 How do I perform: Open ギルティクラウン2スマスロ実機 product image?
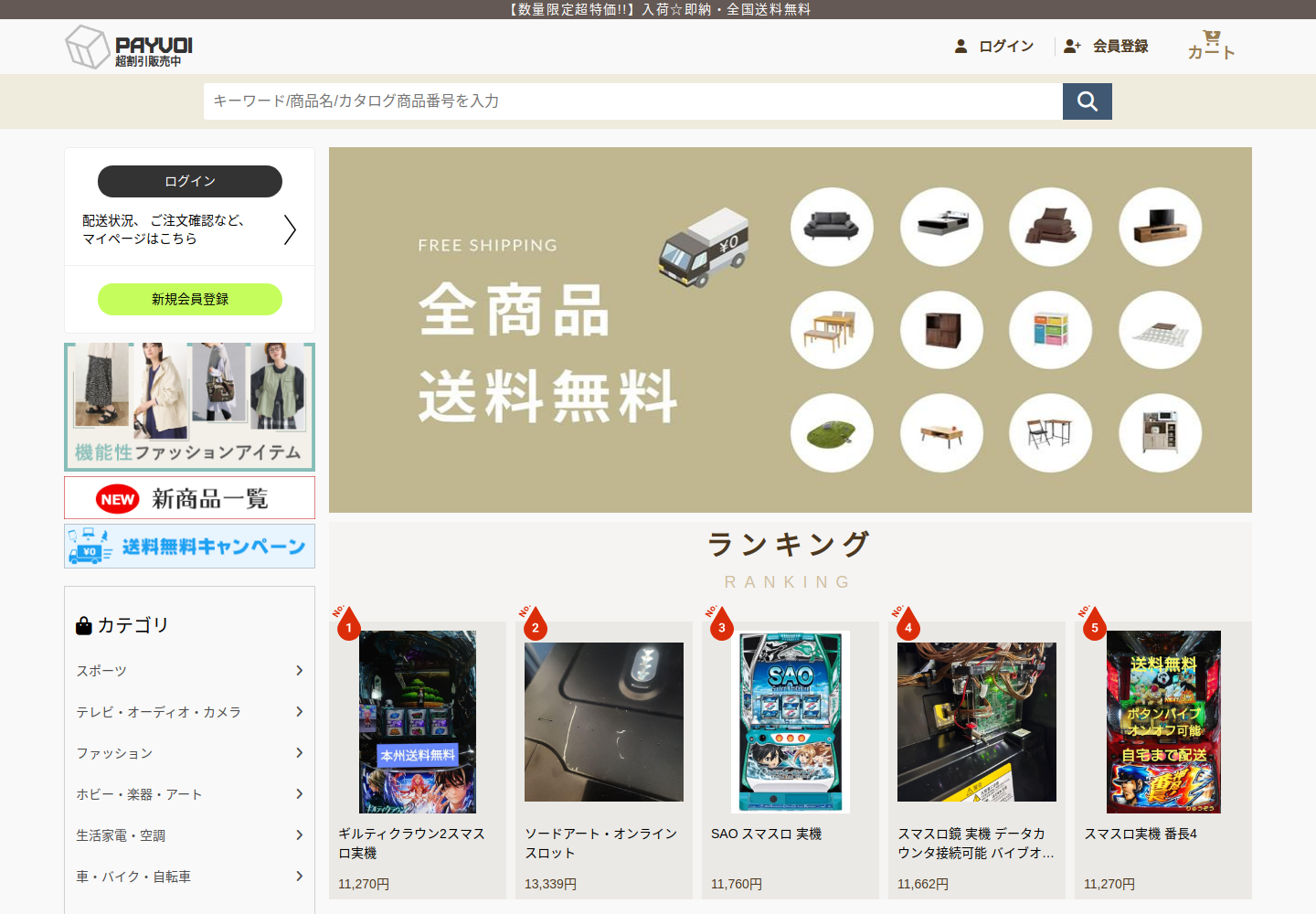coord(418,722)
